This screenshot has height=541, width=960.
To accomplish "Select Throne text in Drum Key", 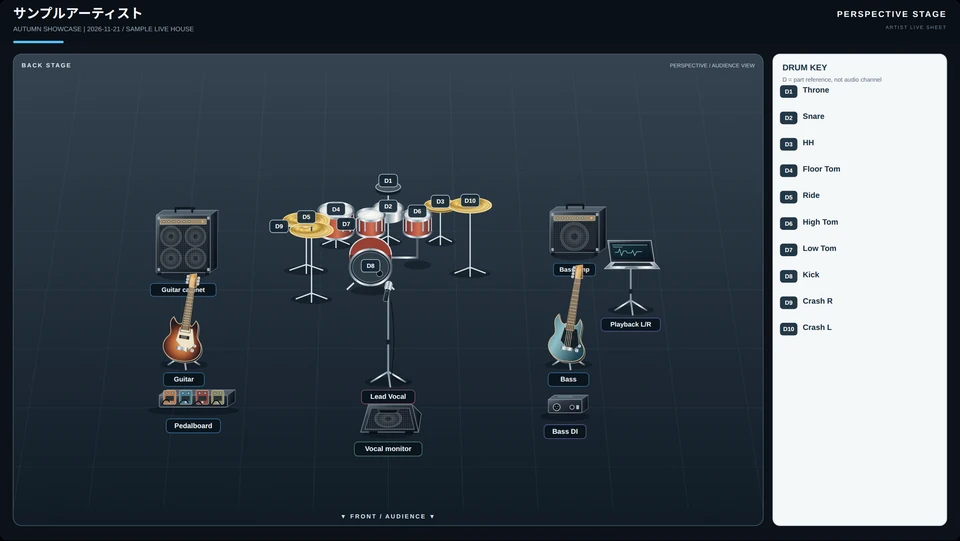I will click(816, 90).
